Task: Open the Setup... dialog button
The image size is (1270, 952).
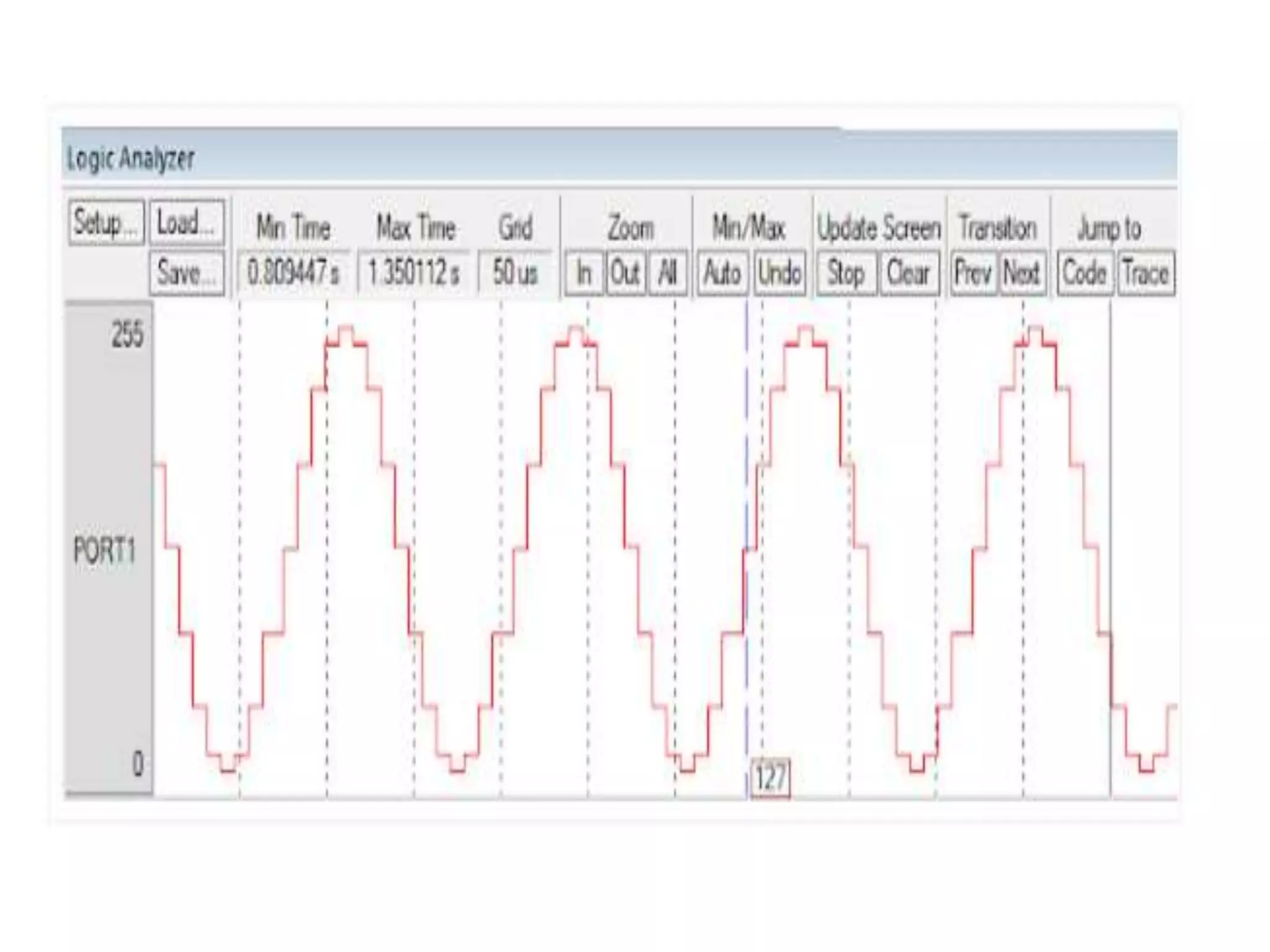Action: click(x=106, y=223)
